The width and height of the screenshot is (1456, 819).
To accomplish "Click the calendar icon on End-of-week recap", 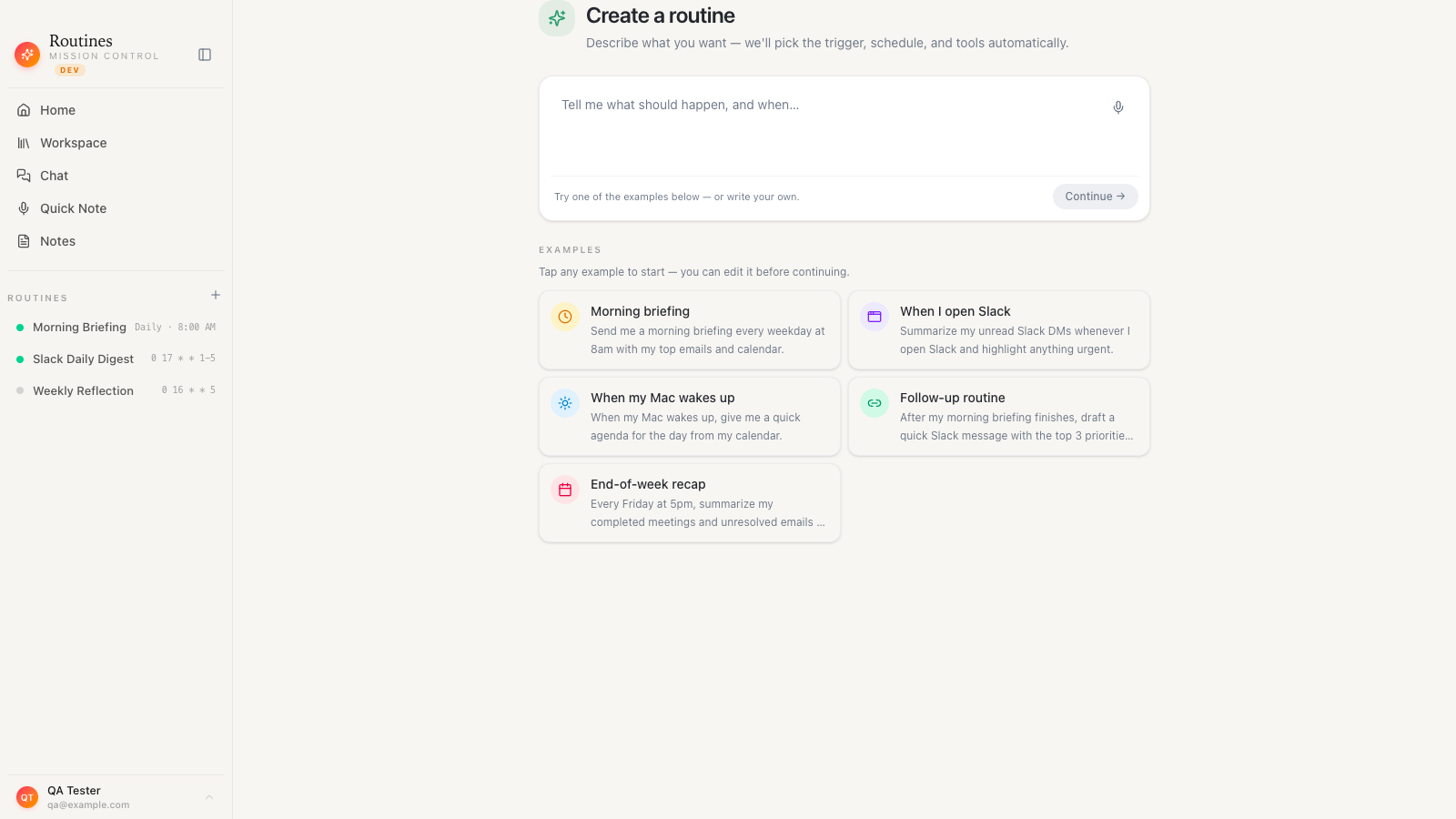I will pyautogui.click(x=565, y=490).
